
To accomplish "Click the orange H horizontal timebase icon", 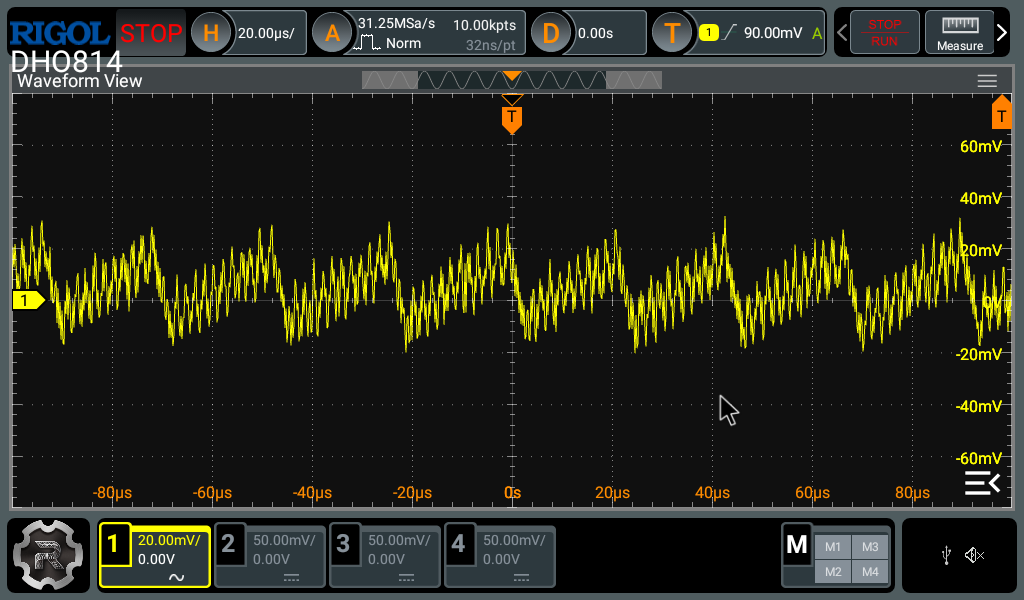I will (x=211, y=34).
